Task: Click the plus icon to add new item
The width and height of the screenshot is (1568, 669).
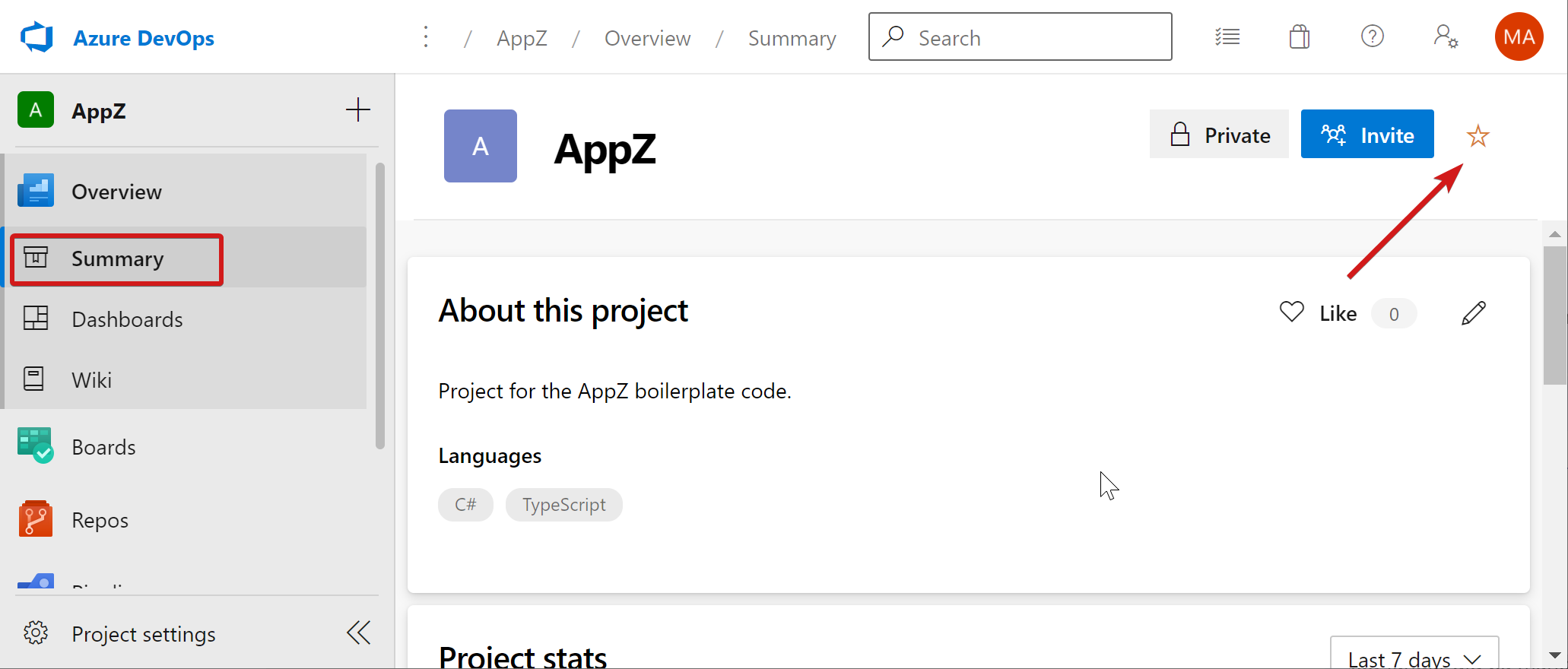Action: point(357,109)
